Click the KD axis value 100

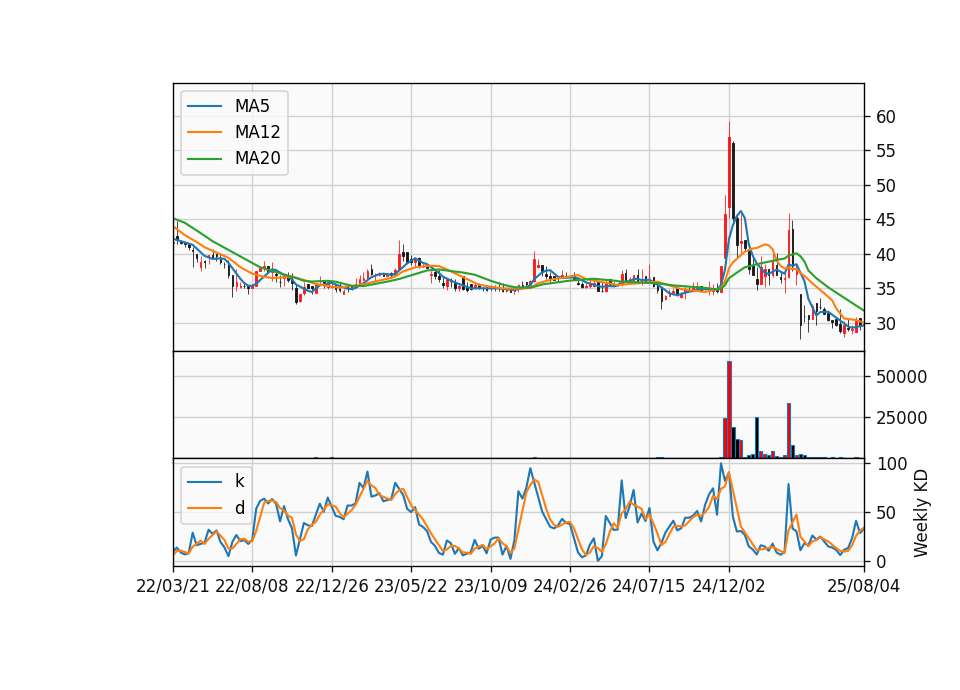pyautogui.click(x=891, y=464)
